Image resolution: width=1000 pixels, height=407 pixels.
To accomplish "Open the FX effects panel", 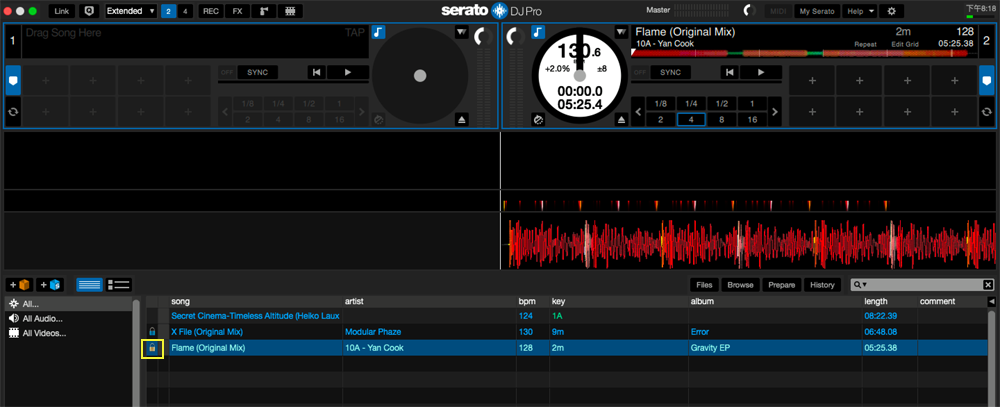I will point(237,11).
